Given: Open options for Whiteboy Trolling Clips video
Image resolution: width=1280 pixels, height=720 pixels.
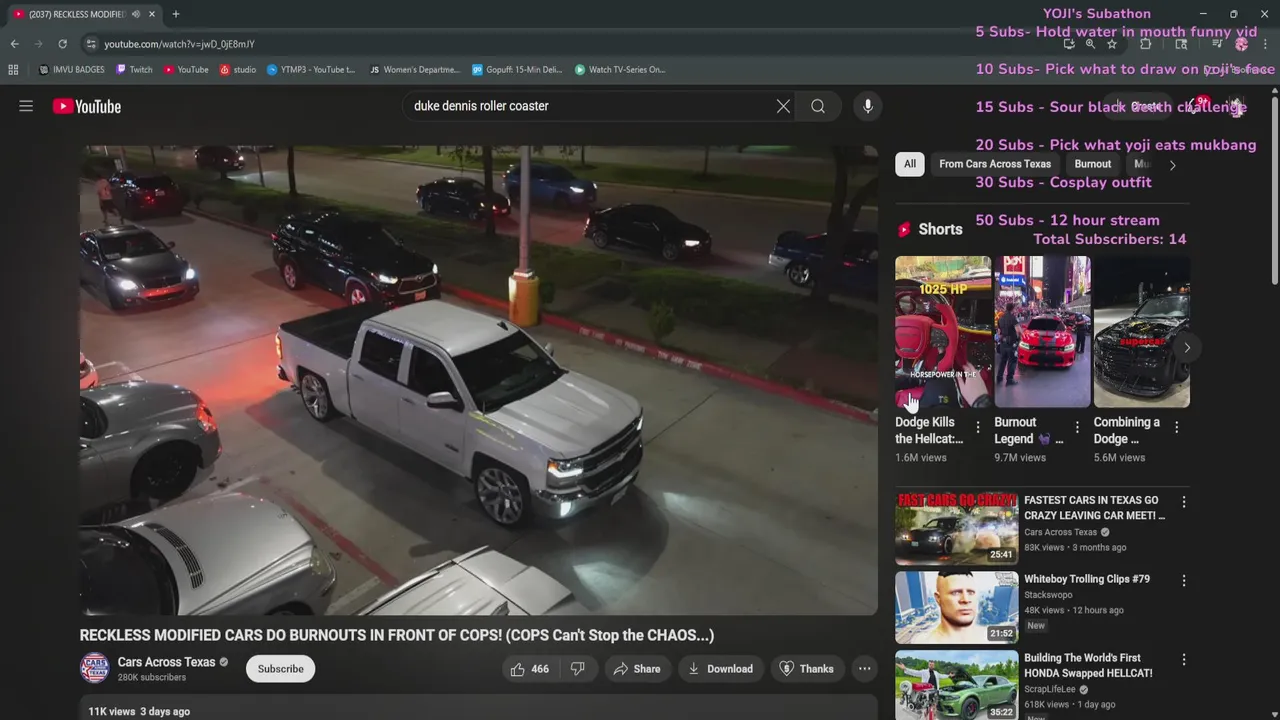Looking at the screenshot, I should tap(1184, 581).
